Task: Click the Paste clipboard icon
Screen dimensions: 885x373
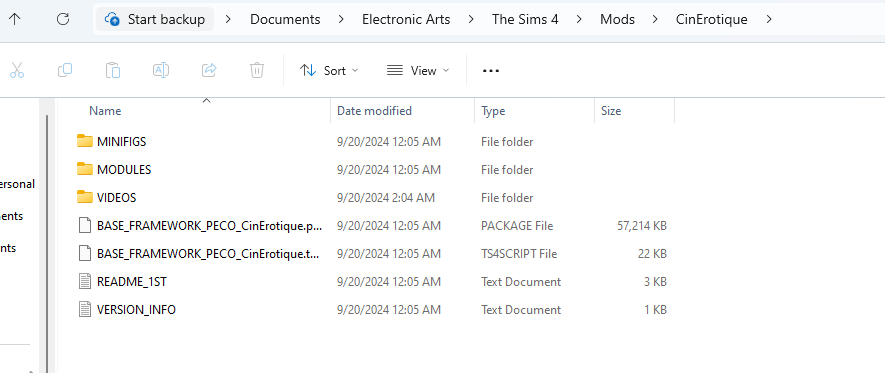Action: pyautogui.click(x=113, y=70)
